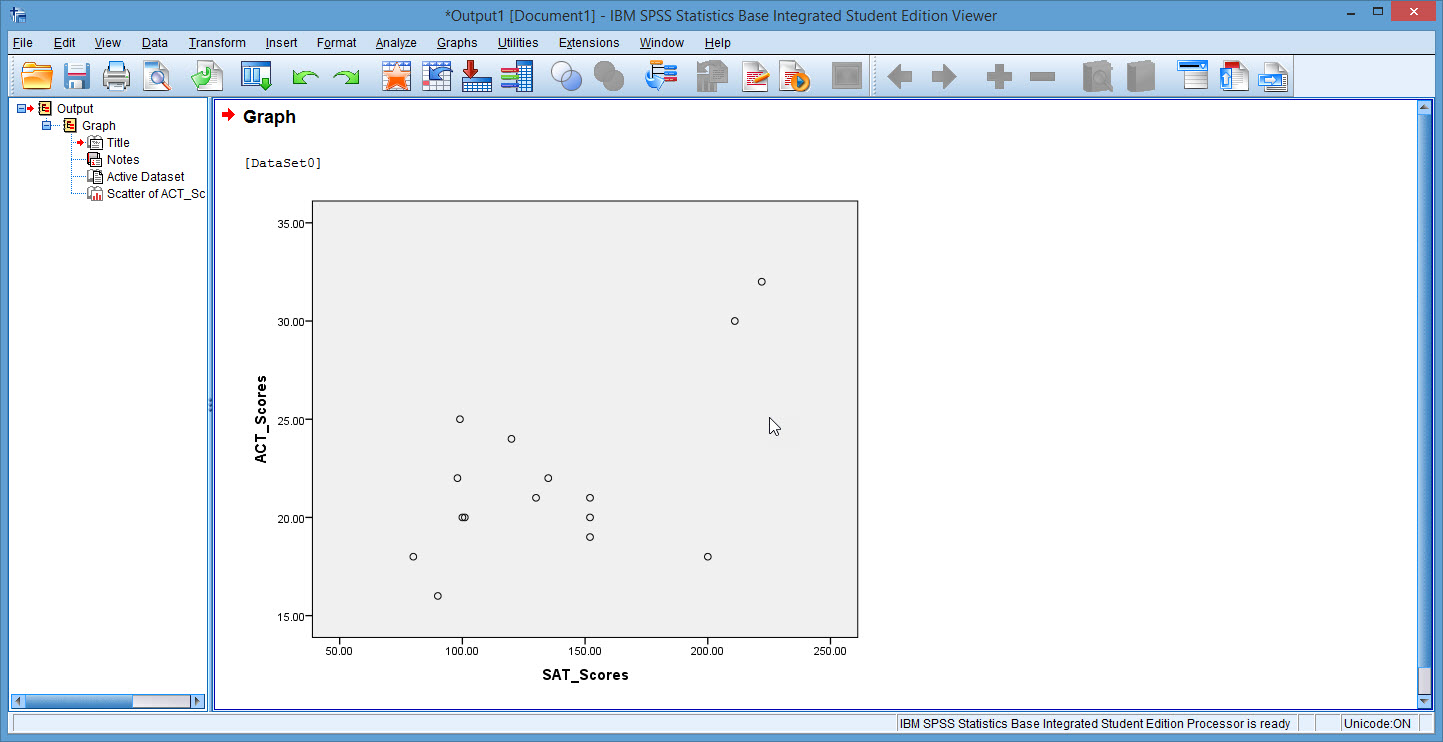Promote outline item with left arrow

[x=900, y=76]
